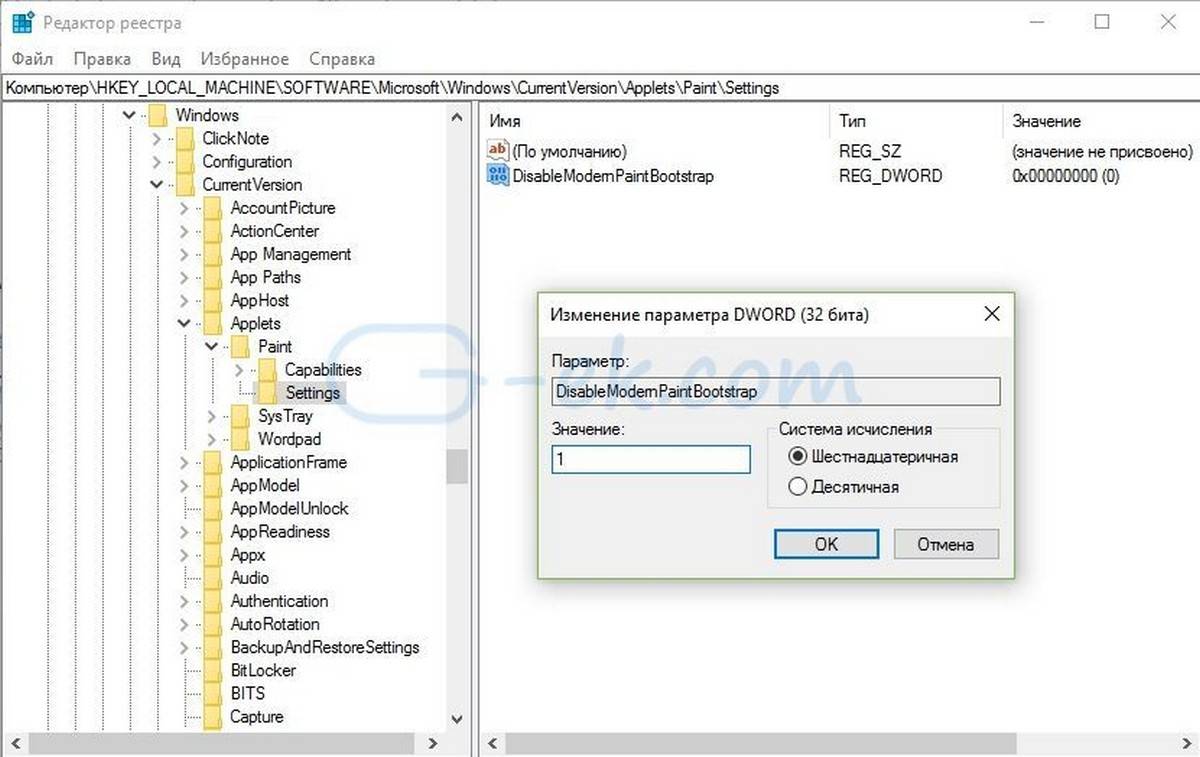
Task: Open the Справка menu
Action: (x=342, y=59)
